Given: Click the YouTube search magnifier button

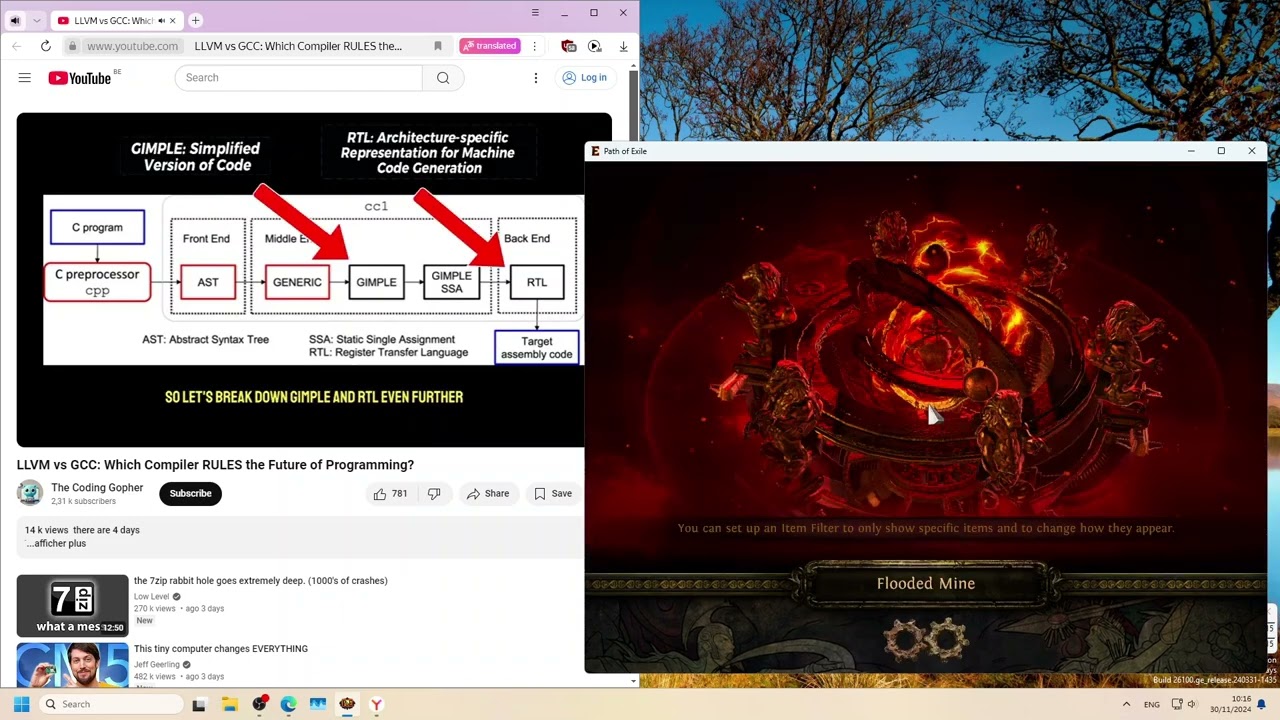Looking at the screenshot, I should (x=443, y=78).
